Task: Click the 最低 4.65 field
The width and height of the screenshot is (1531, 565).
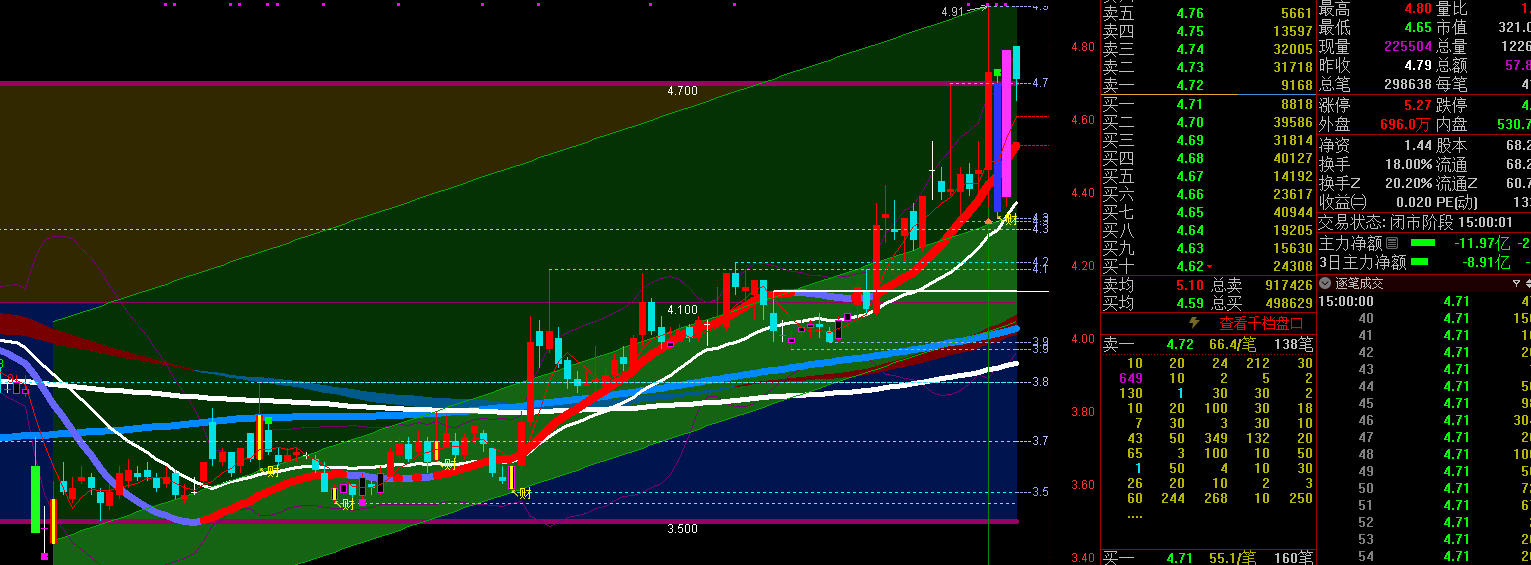Action: (x=1375, y=28)
